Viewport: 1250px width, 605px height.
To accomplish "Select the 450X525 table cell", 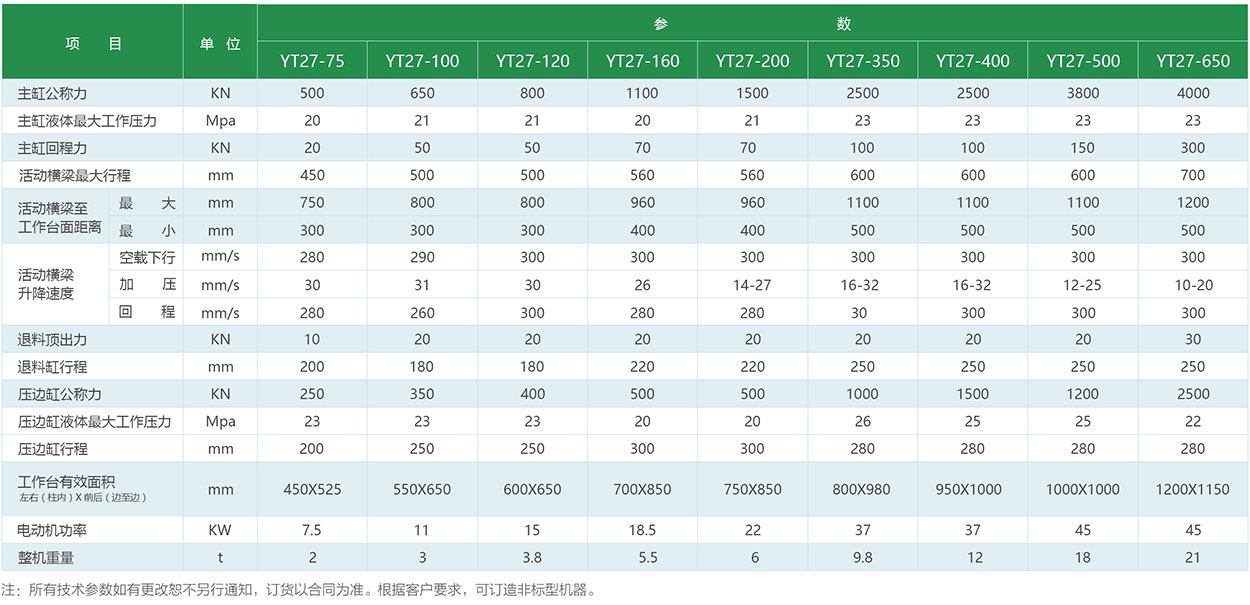I will click(x=312, y=490).
